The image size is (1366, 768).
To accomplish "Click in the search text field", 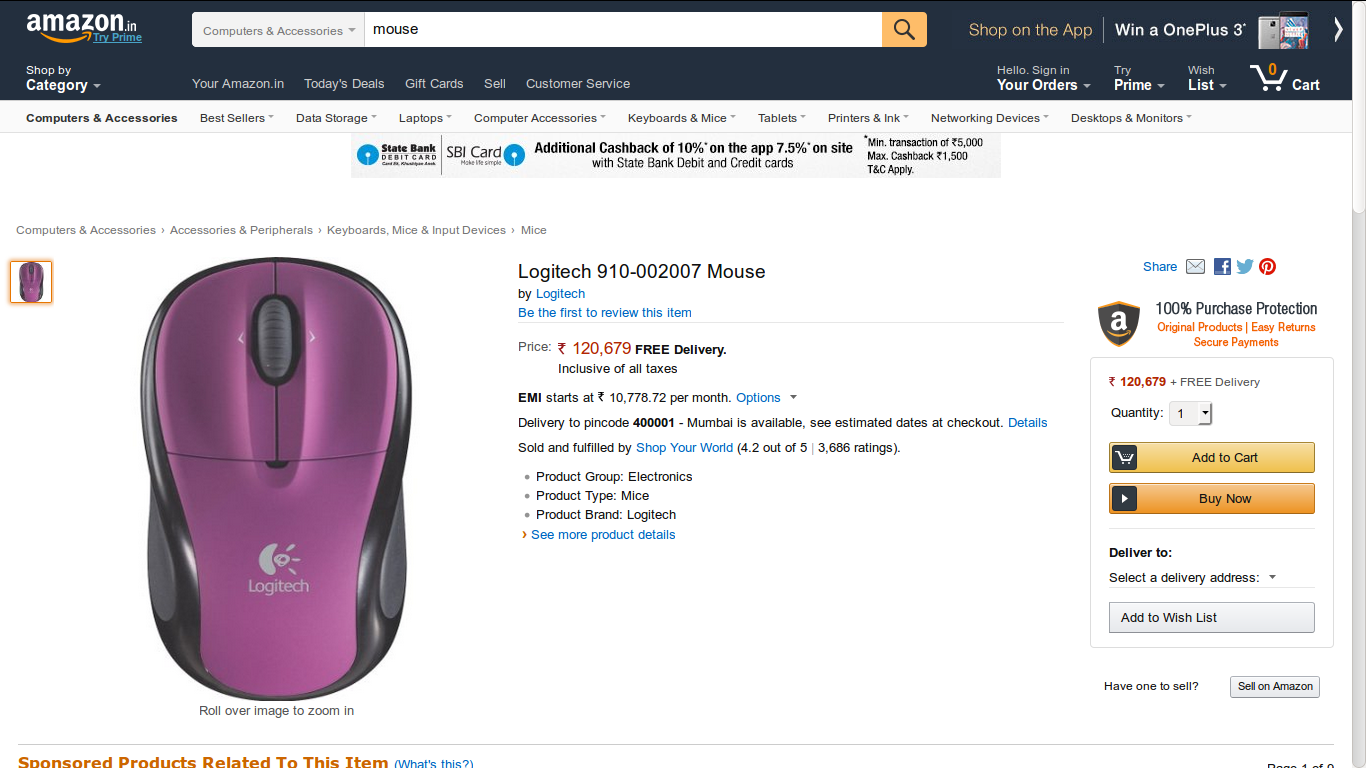I will (622, 30).
